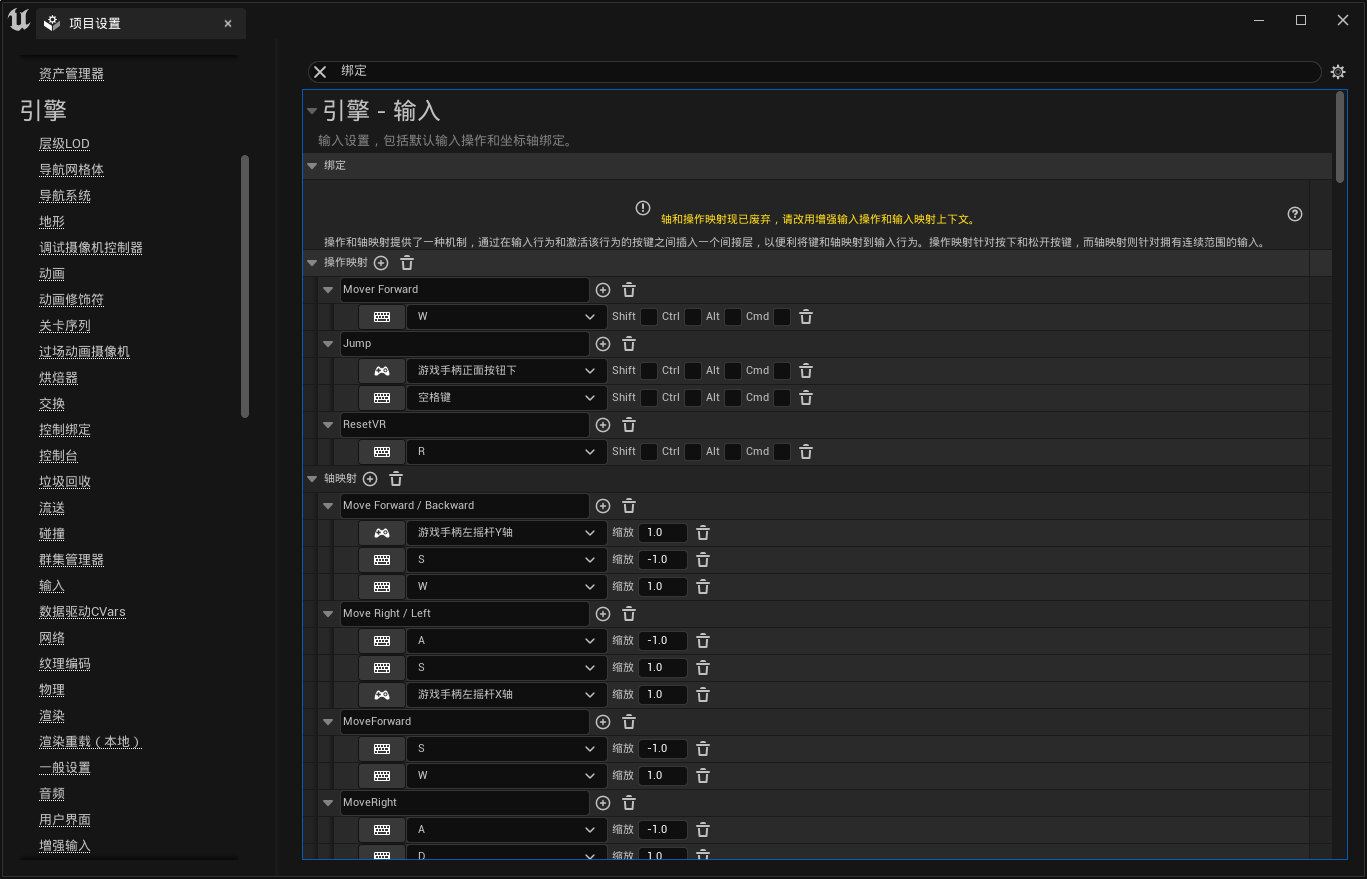The width and height of the screenshot is (1367, 879).
Task: Add a key to Move Forward / Backward axis
Action: click(603, 506)
